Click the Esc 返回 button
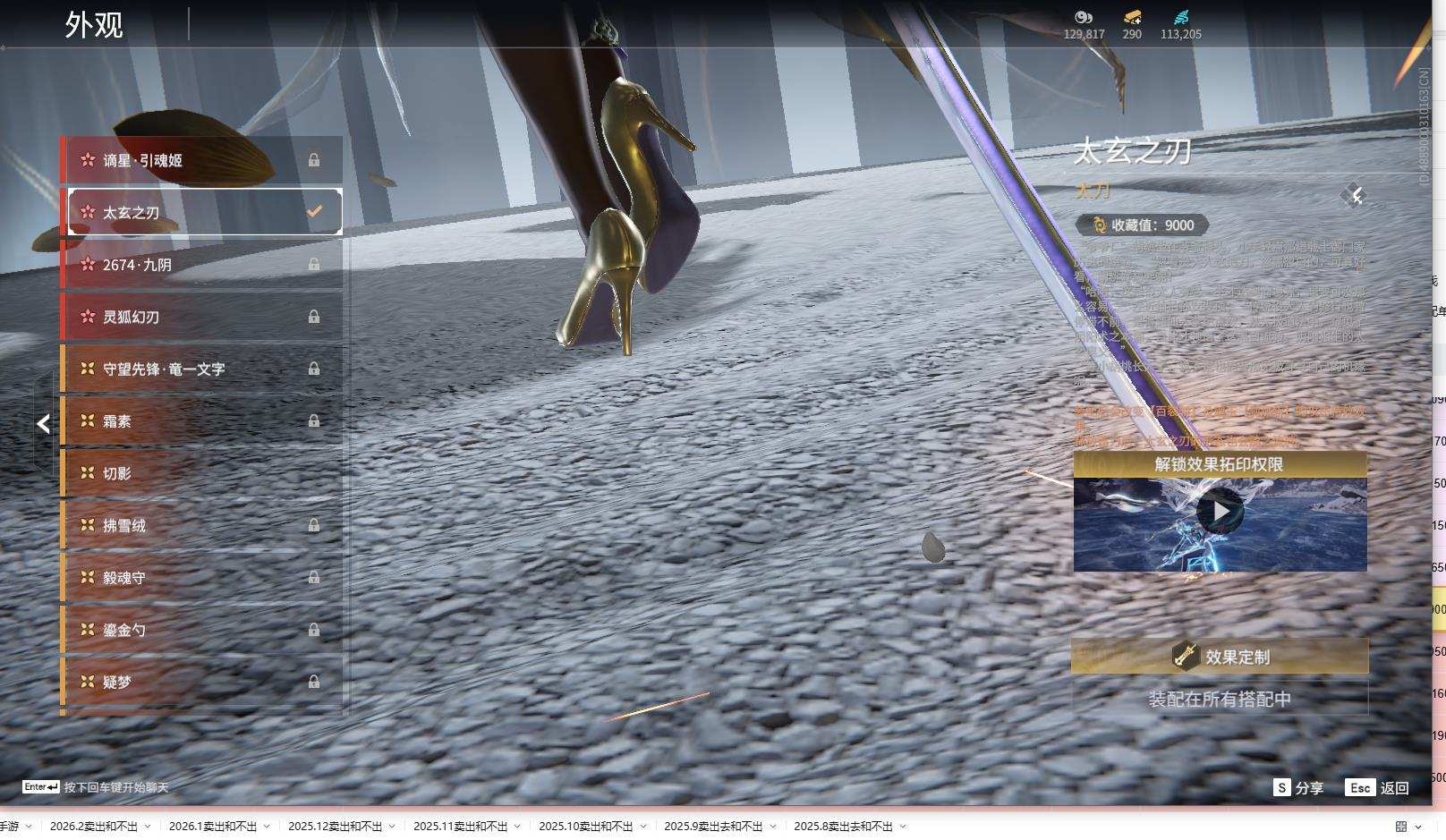Viewport: 1446px width, 840px height. click(1377, 787)
